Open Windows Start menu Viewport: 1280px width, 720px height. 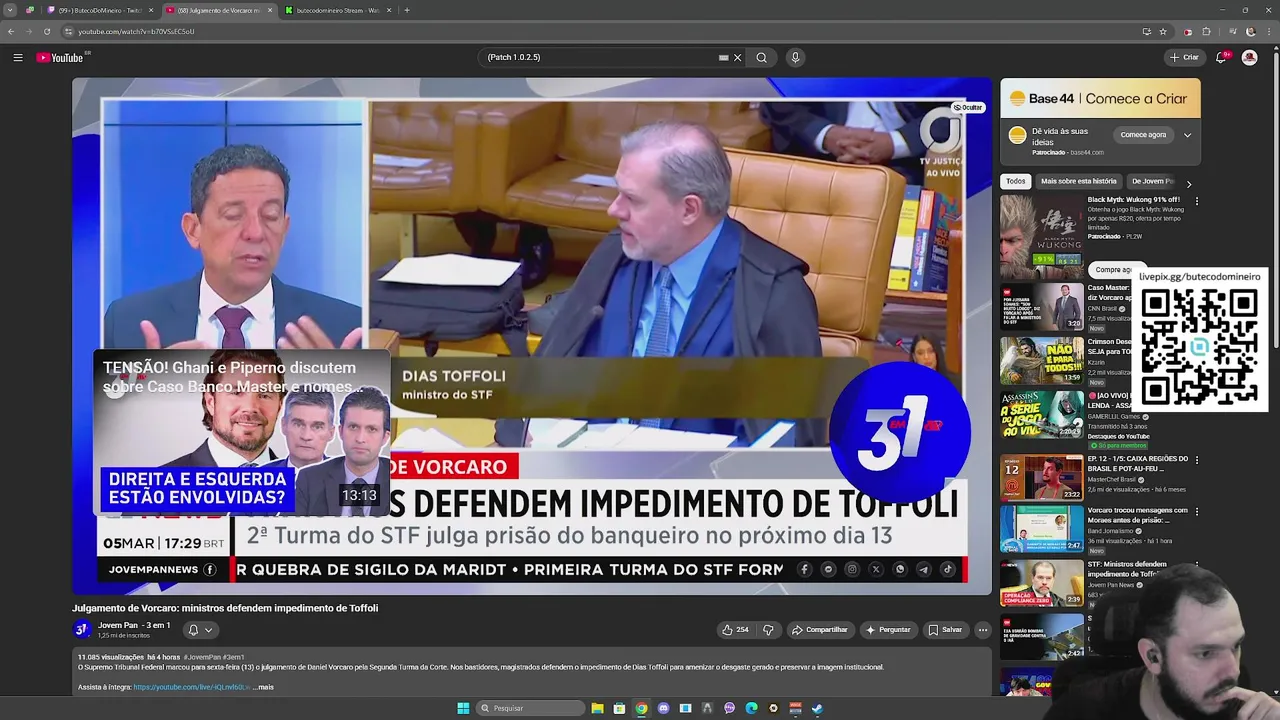[463, 708]
